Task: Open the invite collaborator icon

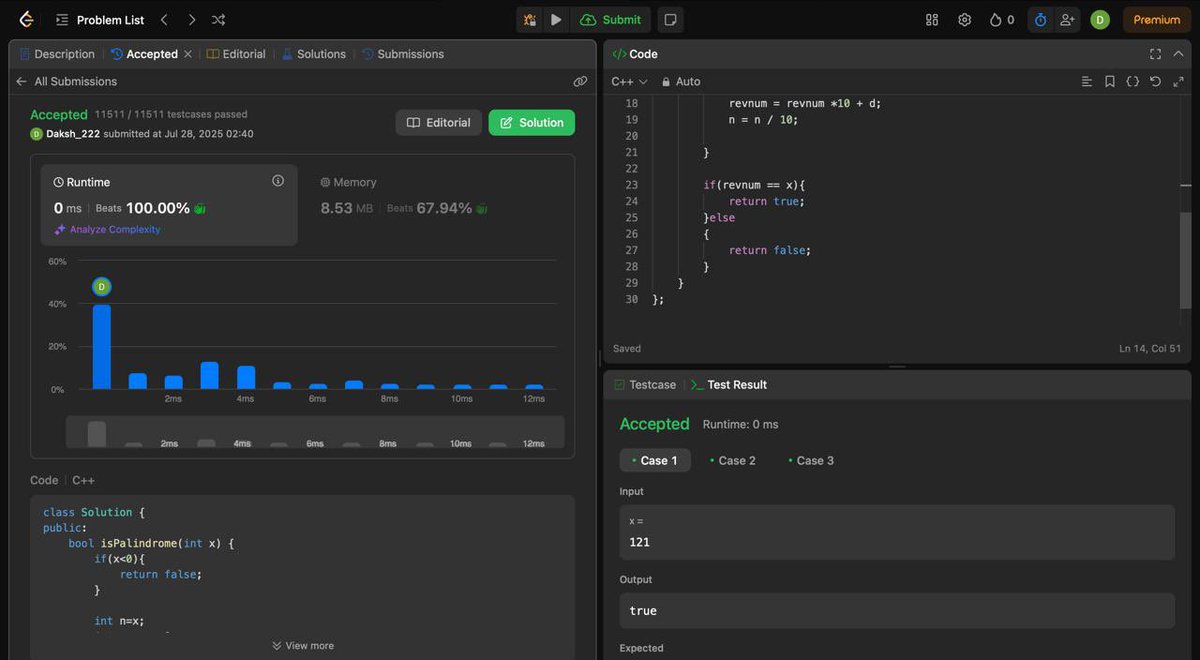Action: (x=1067, y=20)
